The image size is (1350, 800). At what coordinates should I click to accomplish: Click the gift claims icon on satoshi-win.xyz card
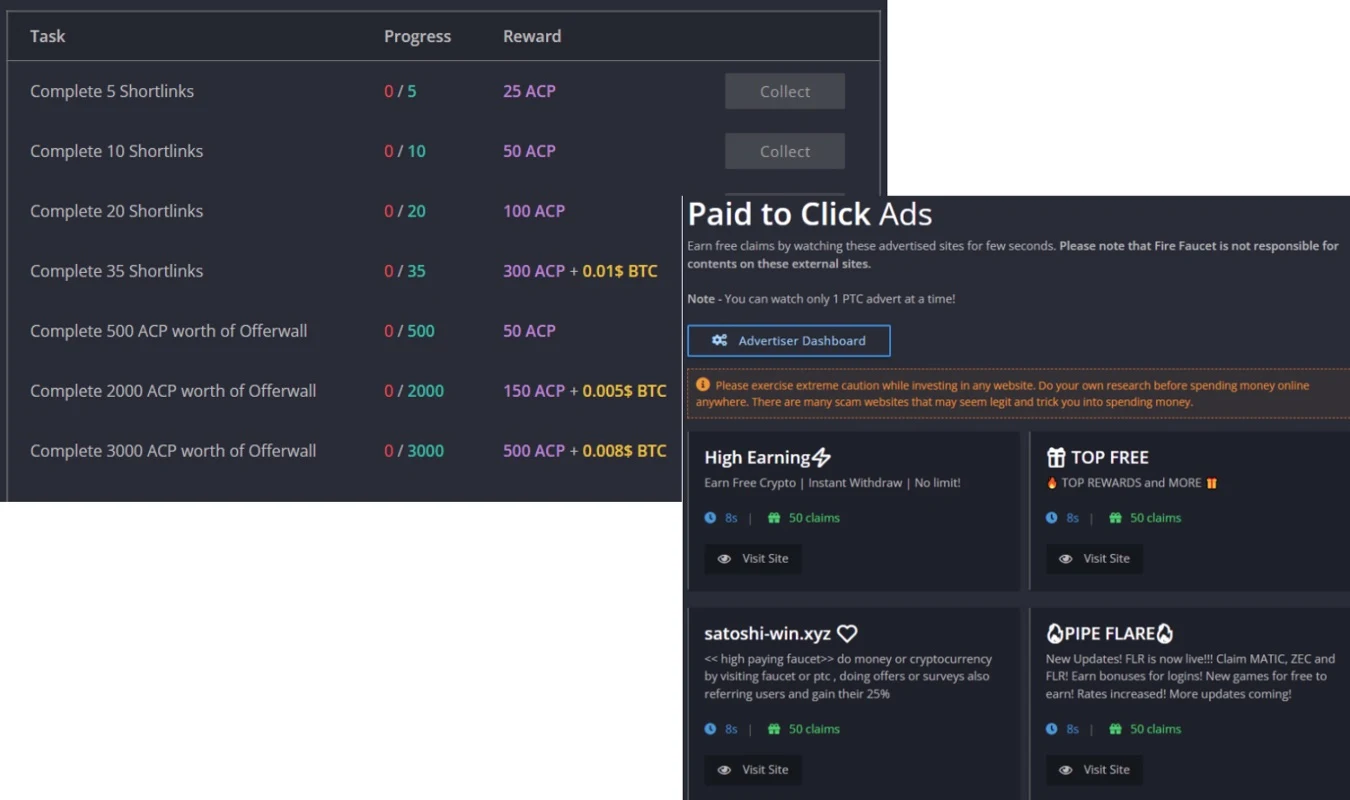click(x=773, y=729)
